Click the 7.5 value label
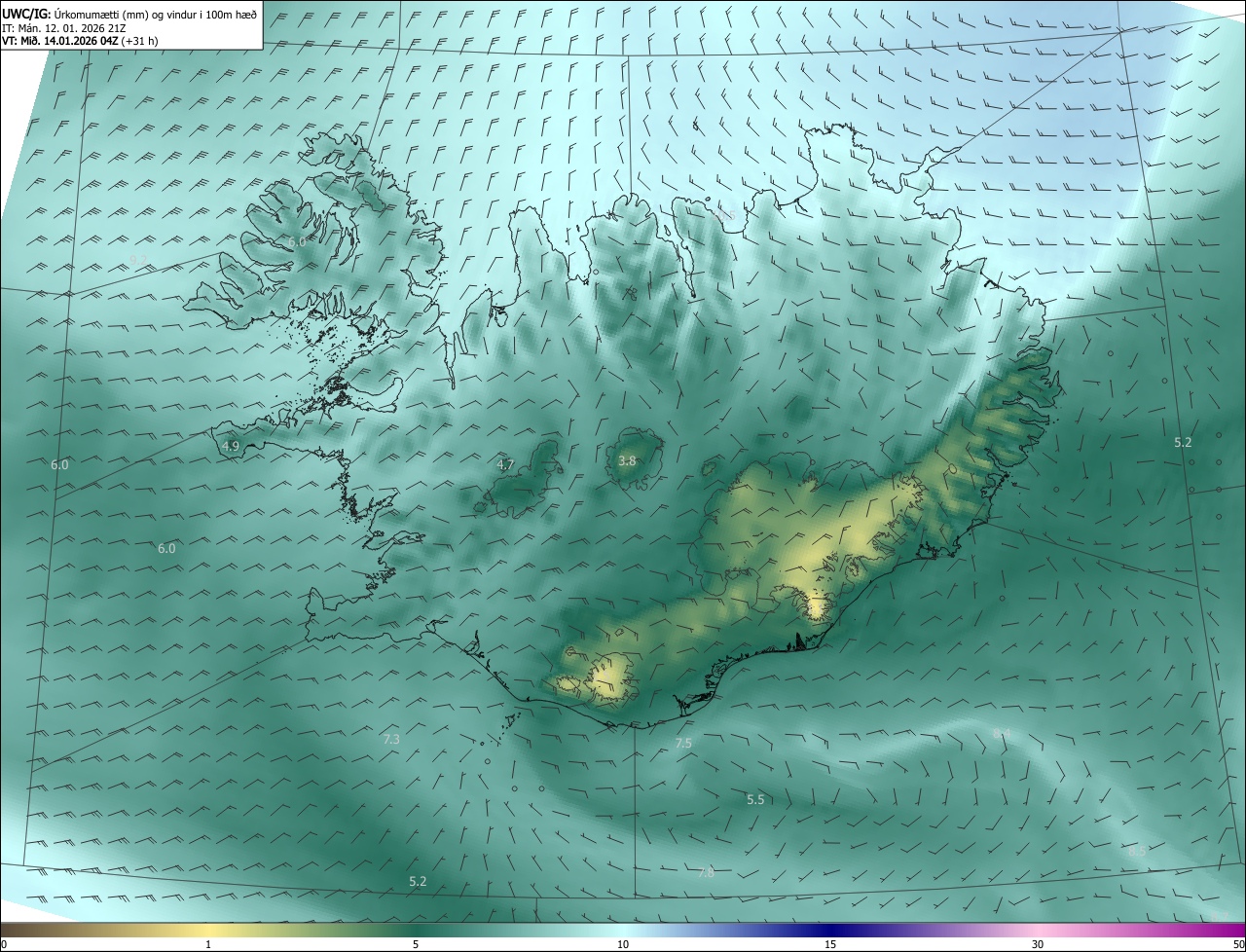Image resolution: width=1246 pixels, height=952 pixels. [683, 743]
